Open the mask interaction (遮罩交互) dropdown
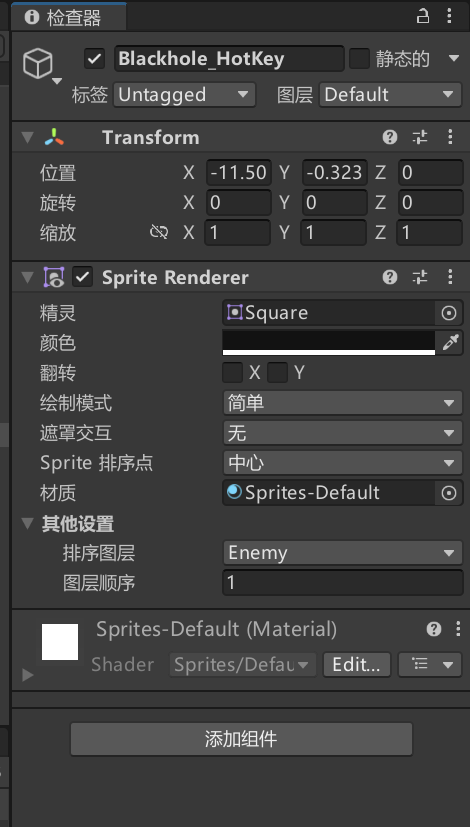This screenshot has width=470, height=827. click(343, 434)
